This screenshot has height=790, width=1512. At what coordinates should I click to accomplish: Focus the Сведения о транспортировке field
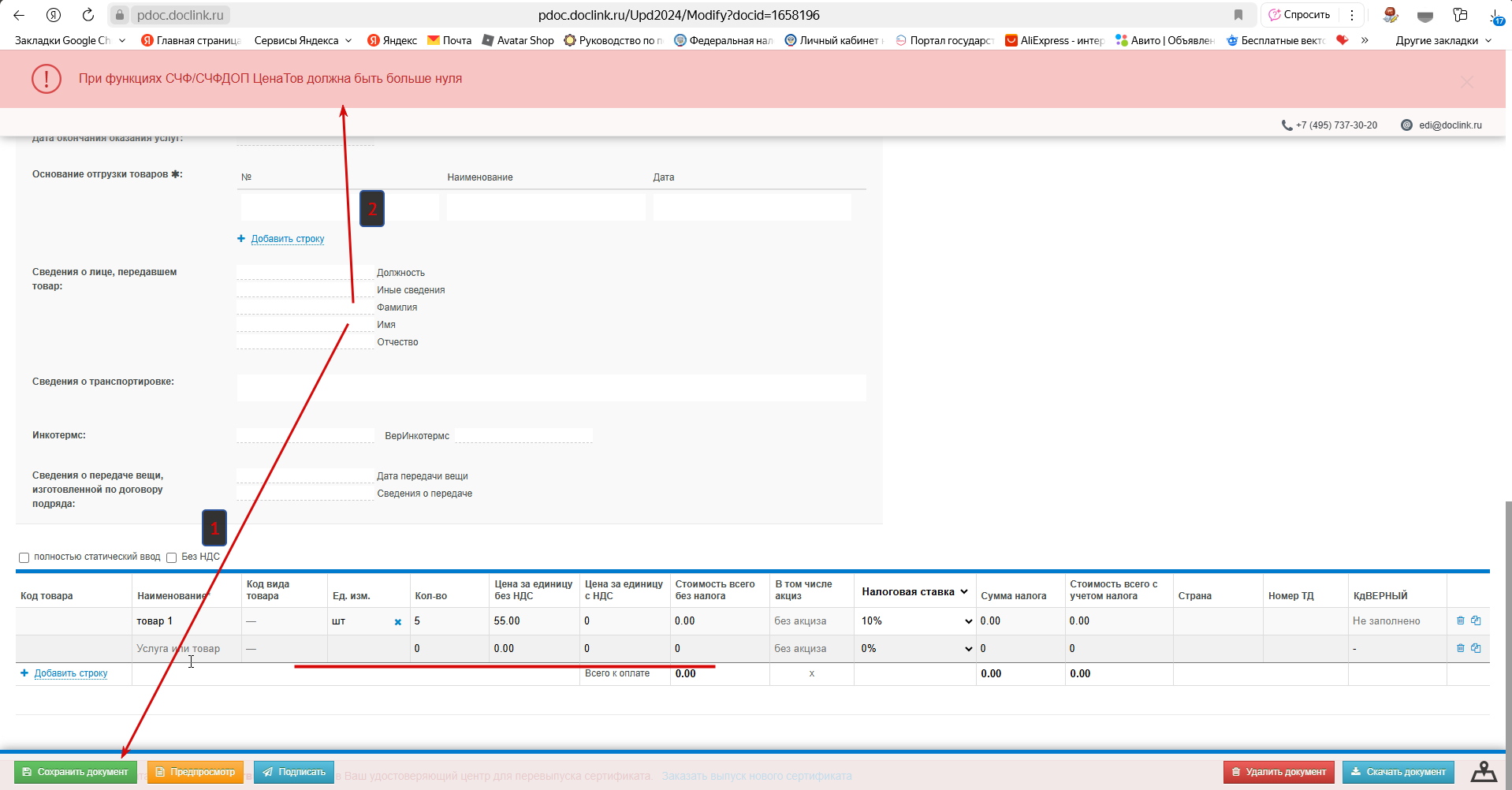click(551, 388)
